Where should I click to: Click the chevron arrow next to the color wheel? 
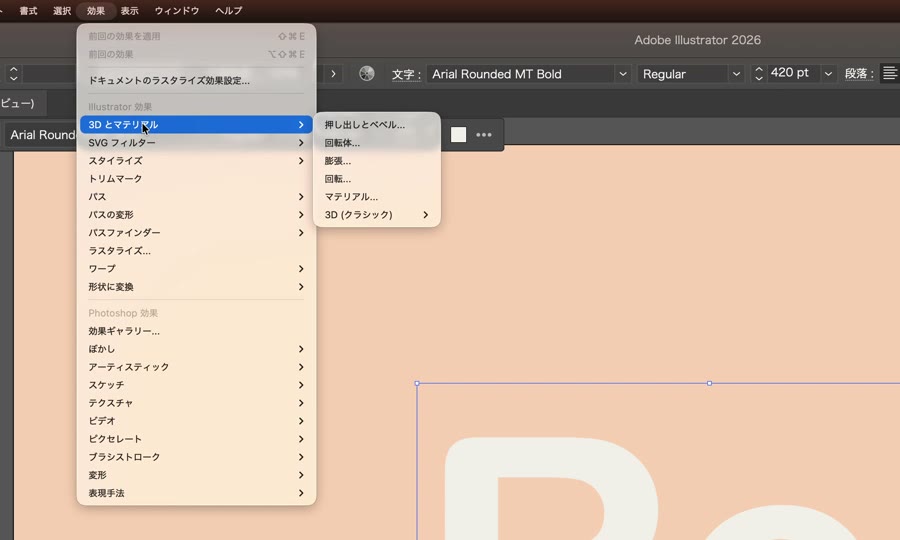[333, 73]
